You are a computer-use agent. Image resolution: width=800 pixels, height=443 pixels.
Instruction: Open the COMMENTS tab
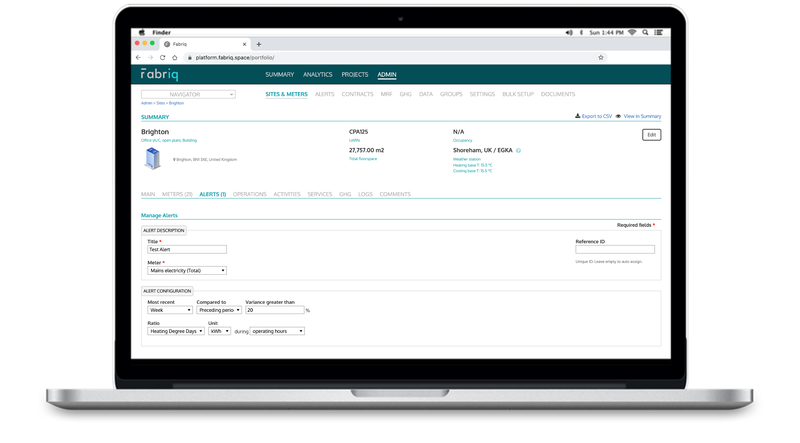click(395, 194)
